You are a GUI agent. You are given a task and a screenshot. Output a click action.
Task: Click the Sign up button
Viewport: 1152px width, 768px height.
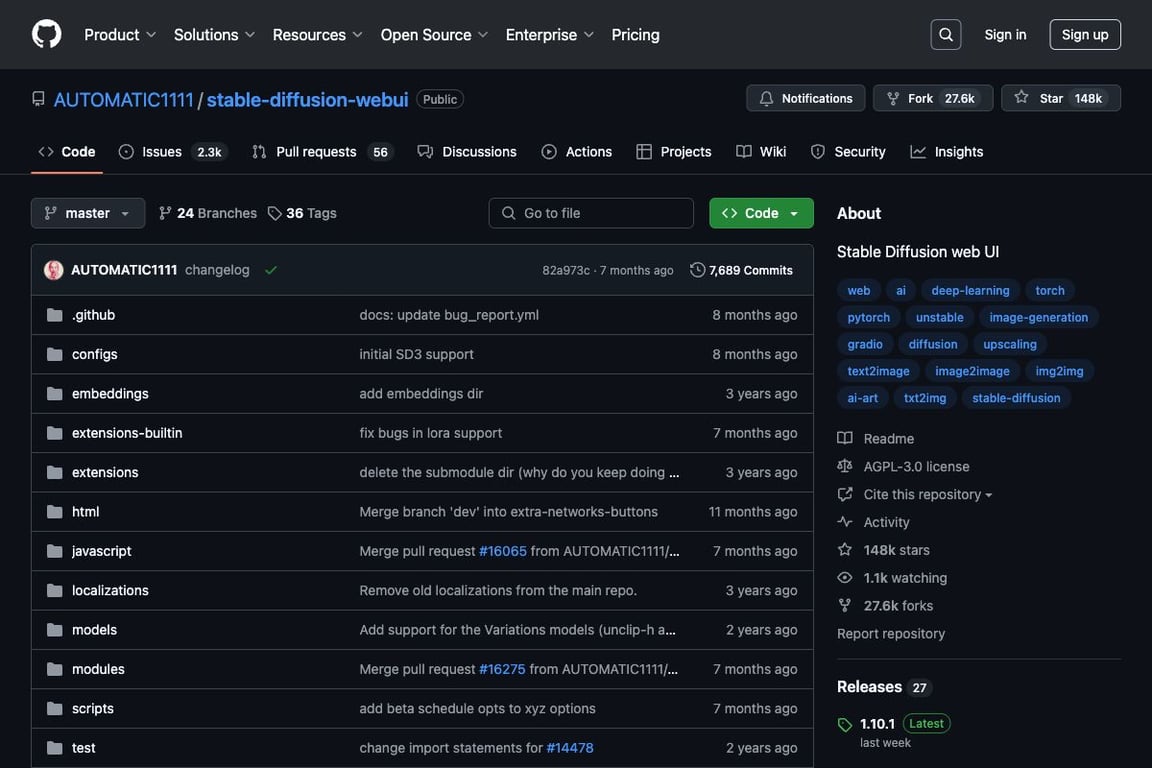(1084, 35)
